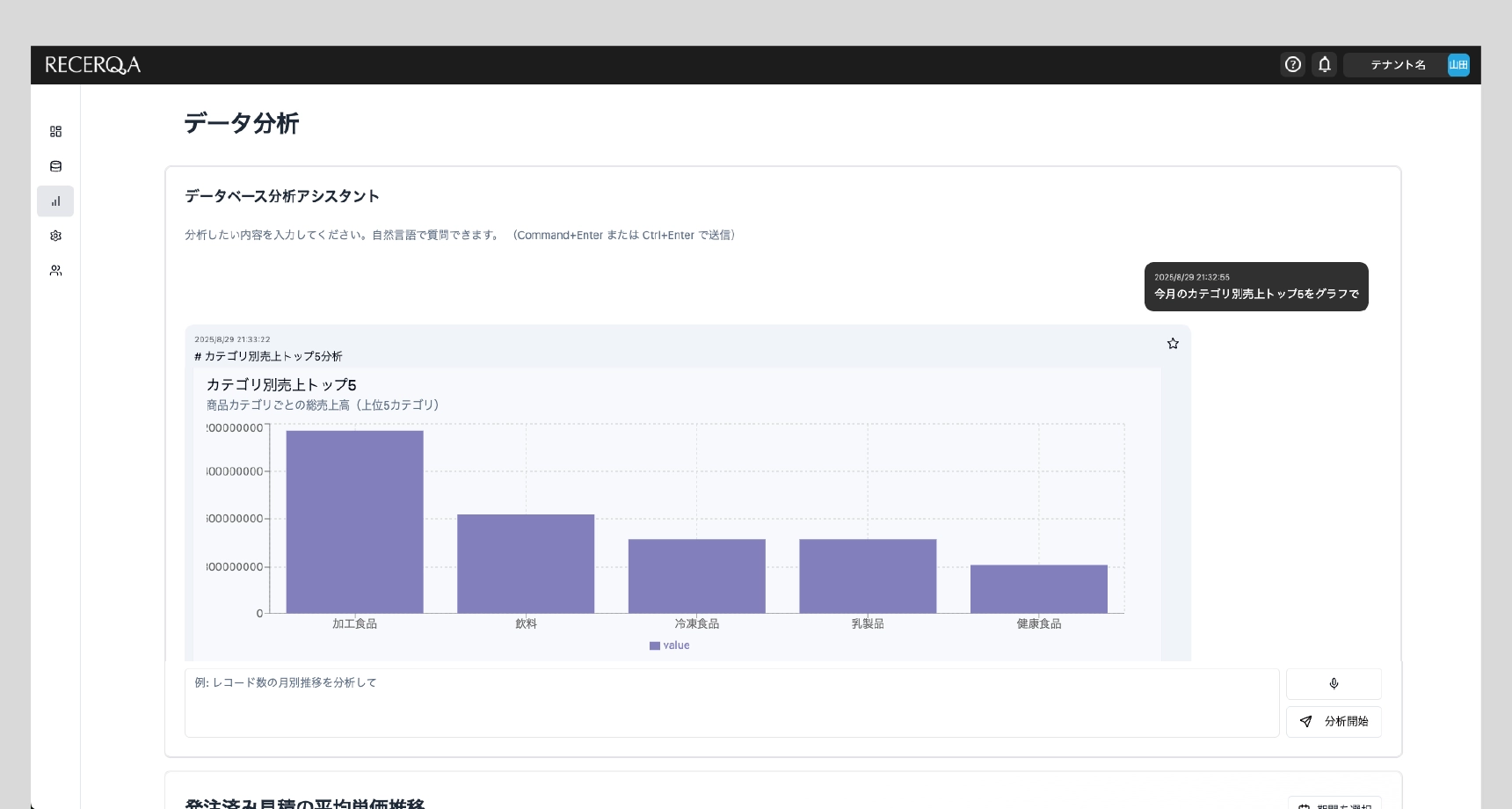Click the 加工食品 bar in the chart
The height and width of the screenshot is (809, 1512).
354,521
